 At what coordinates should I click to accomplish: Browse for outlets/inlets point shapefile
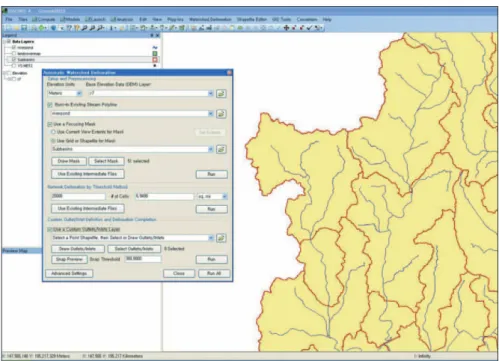221,238
